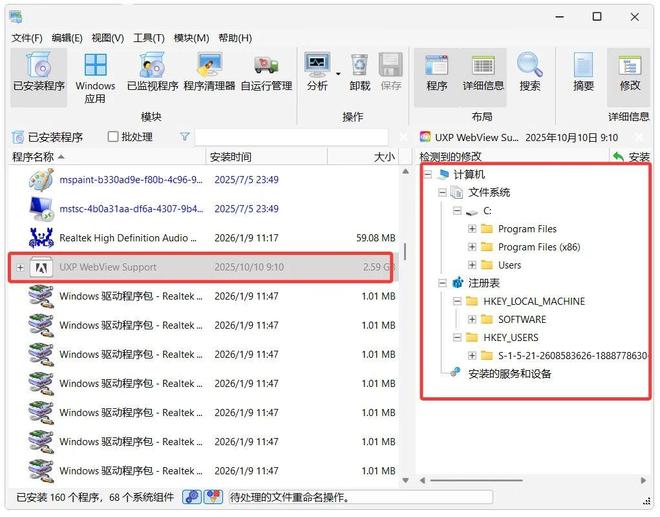The image size is (660, 517).
Task: Click the mspaint program icon
Action: pos(41,180)
